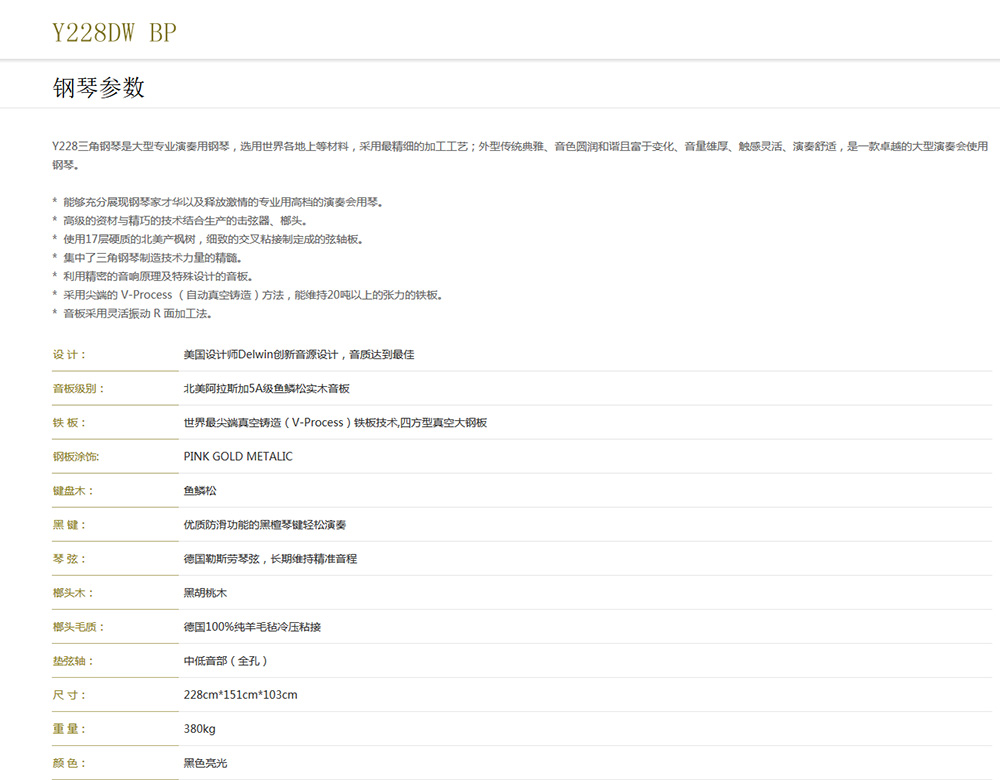
Task: Click the value 北美阿拉斯加5A级鱼鳞松实木音板
Action: coord(267,388)
